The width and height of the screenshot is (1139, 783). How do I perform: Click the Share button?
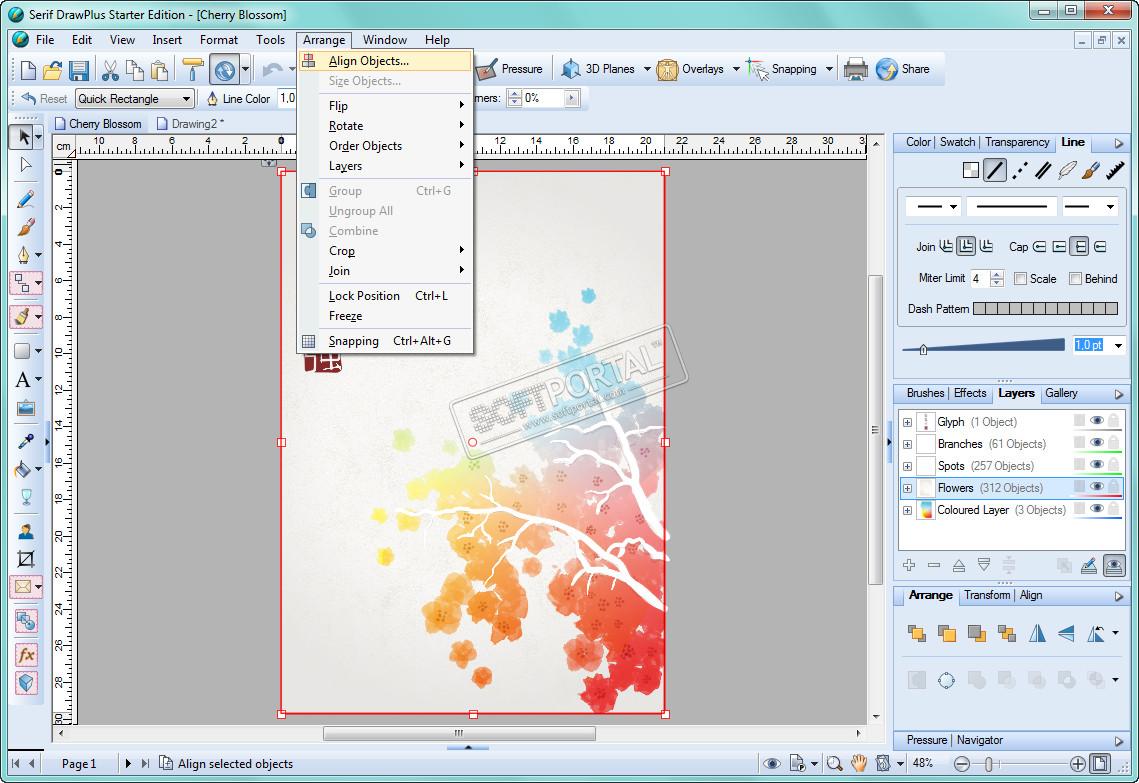pos(903,70)
